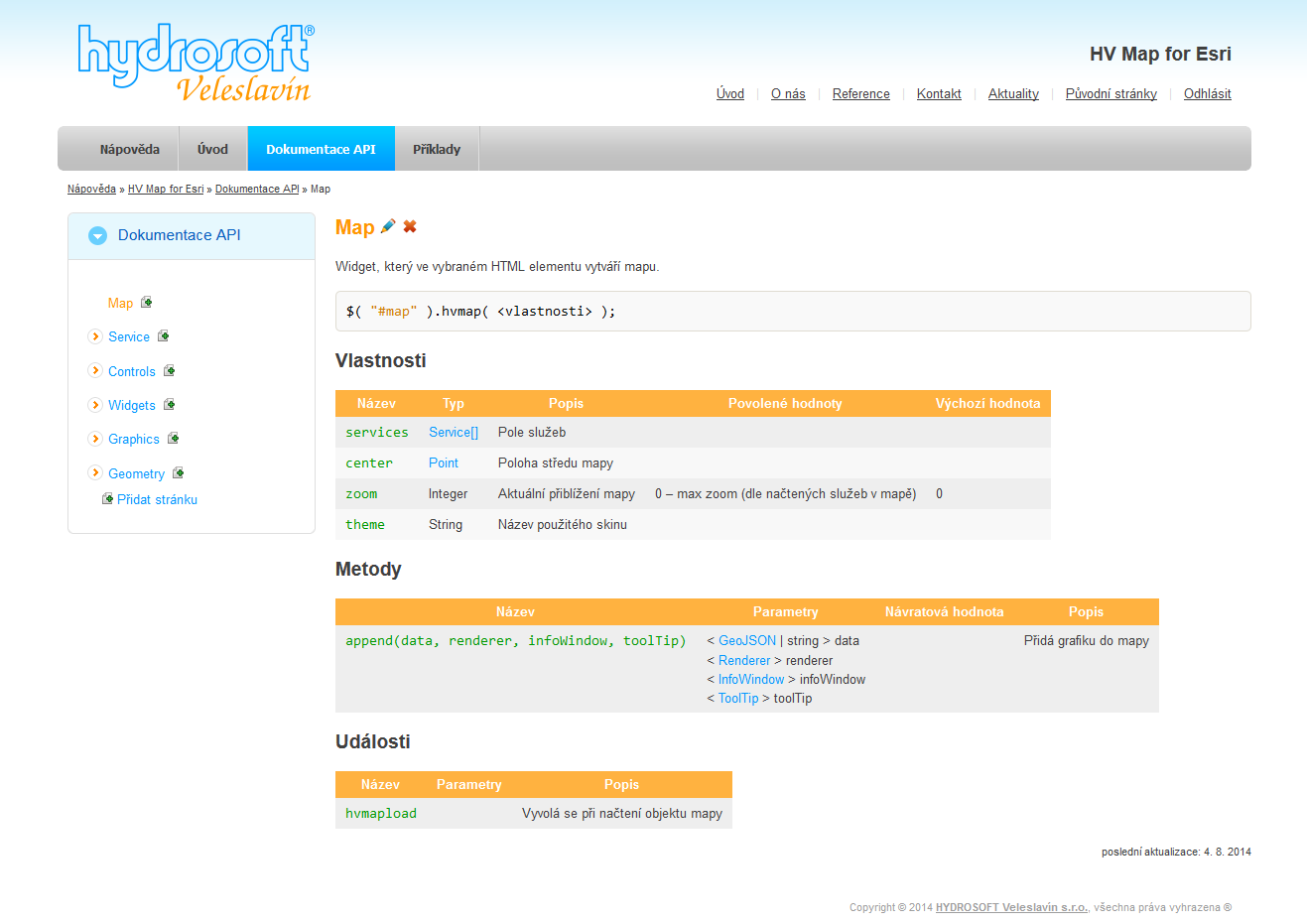Viewport: 1307px width, 924px height.
Task: Collapse the Dokumentace API sidebar panel arrow
Action: pyautogui.click(x=97, y=235)
